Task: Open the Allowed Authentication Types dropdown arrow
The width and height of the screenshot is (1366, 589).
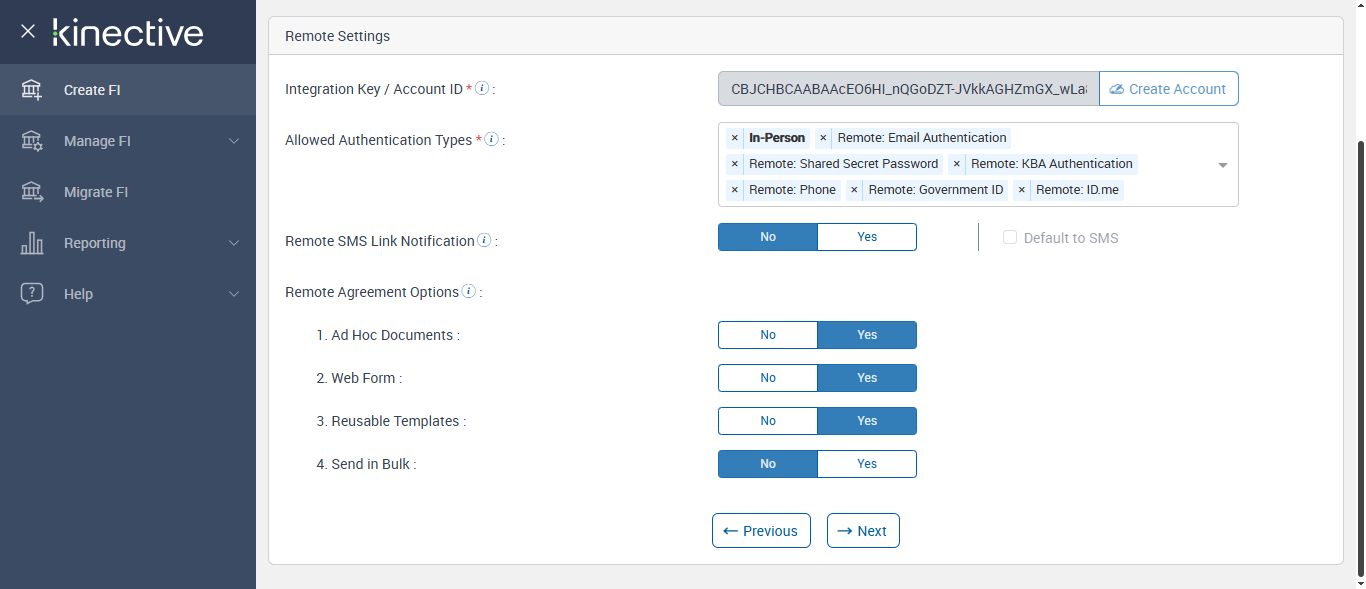Action: 1222,165
